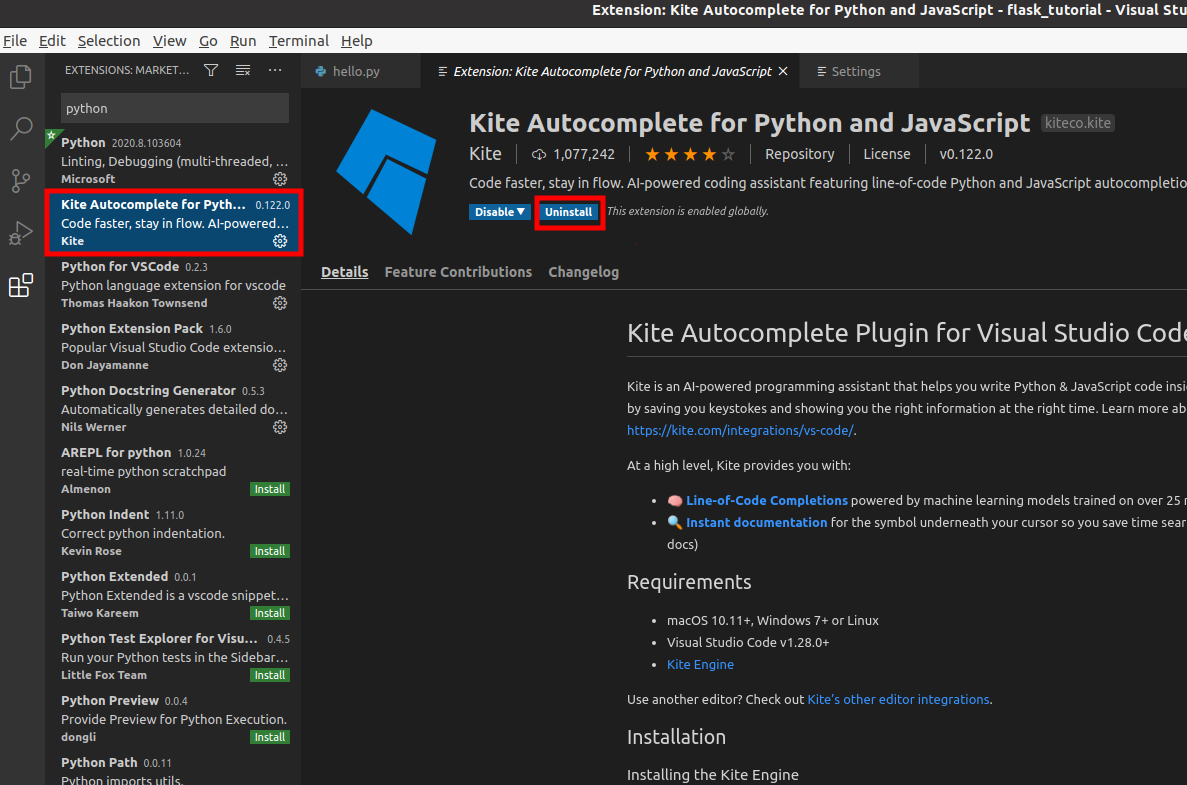Viewport: 1187px width, 785px height.
Task: Open the Go menu
Action: click(x=208, y=41)
